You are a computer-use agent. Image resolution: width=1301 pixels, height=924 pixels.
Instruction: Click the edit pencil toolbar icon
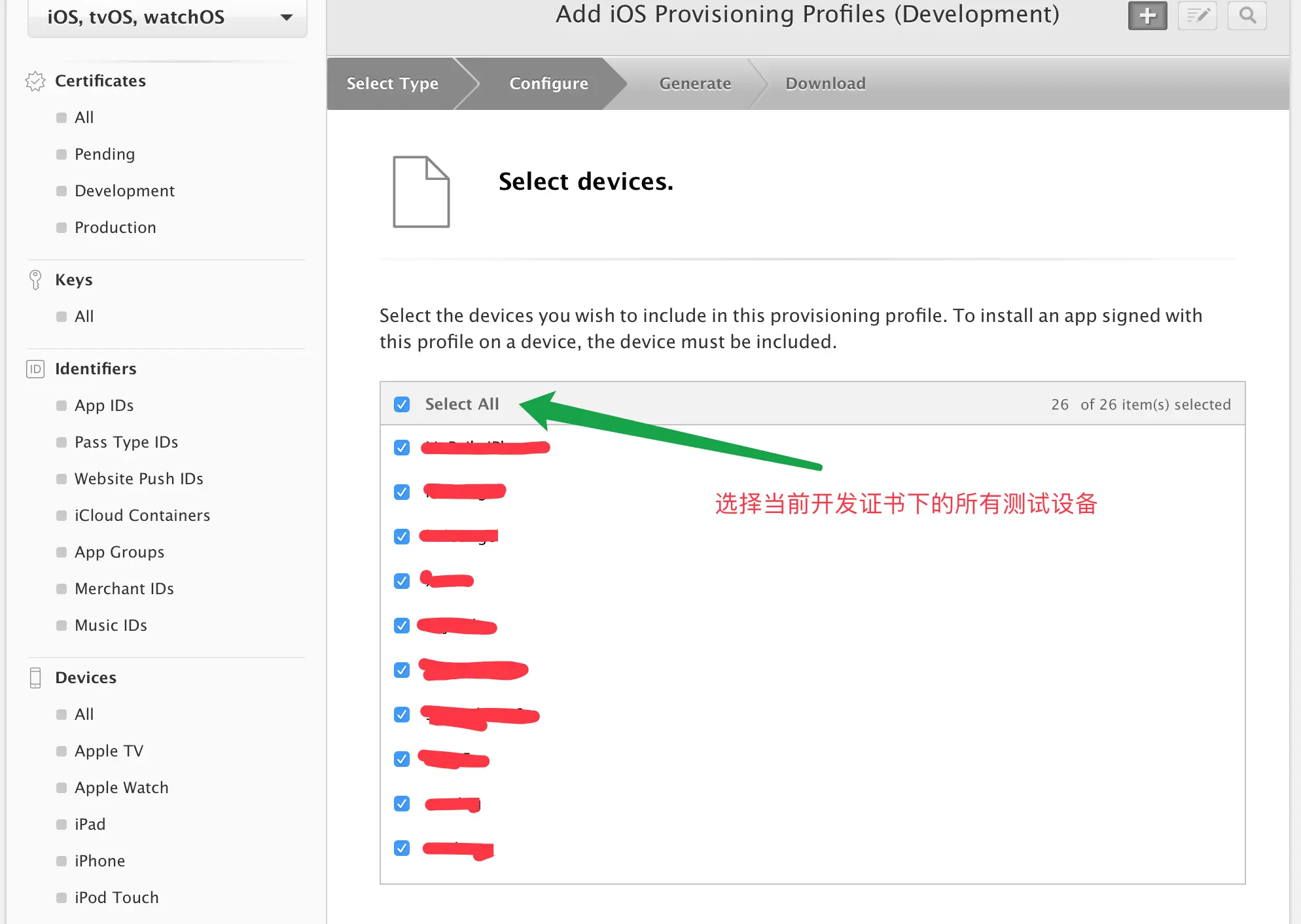pos(1197,16)
